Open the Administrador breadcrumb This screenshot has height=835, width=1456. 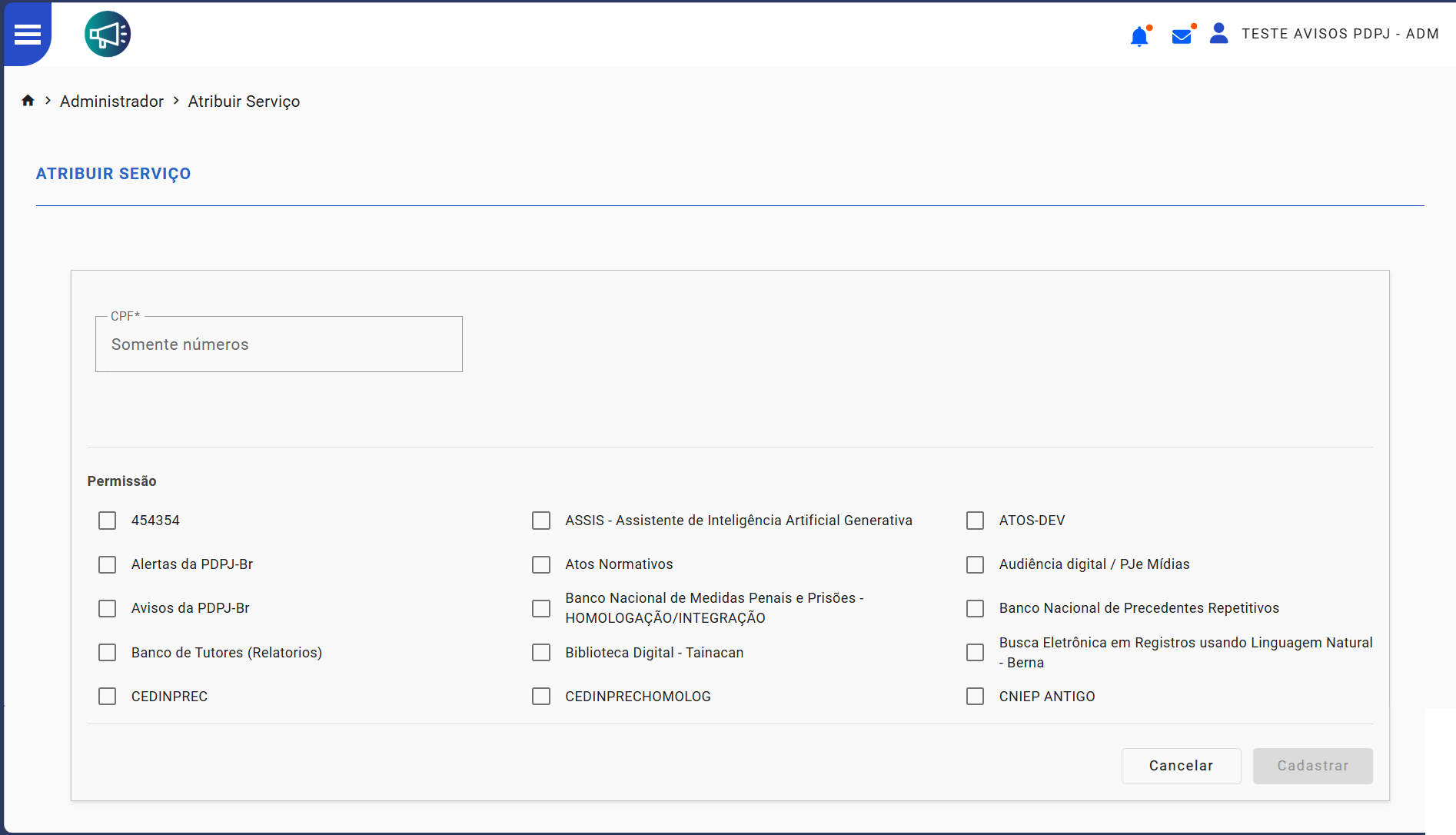(x=111, y=101)
